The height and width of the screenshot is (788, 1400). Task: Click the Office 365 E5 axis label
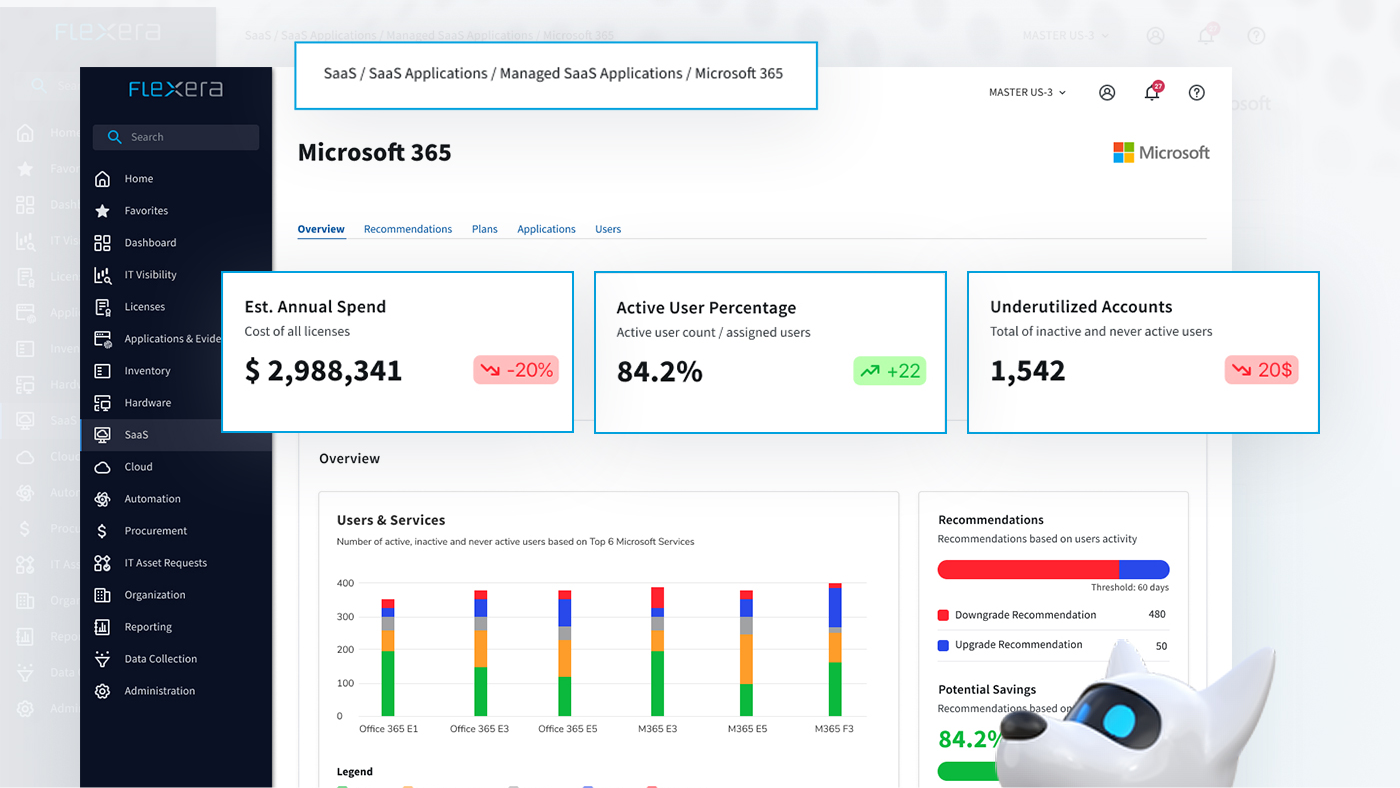pos(567,729)
